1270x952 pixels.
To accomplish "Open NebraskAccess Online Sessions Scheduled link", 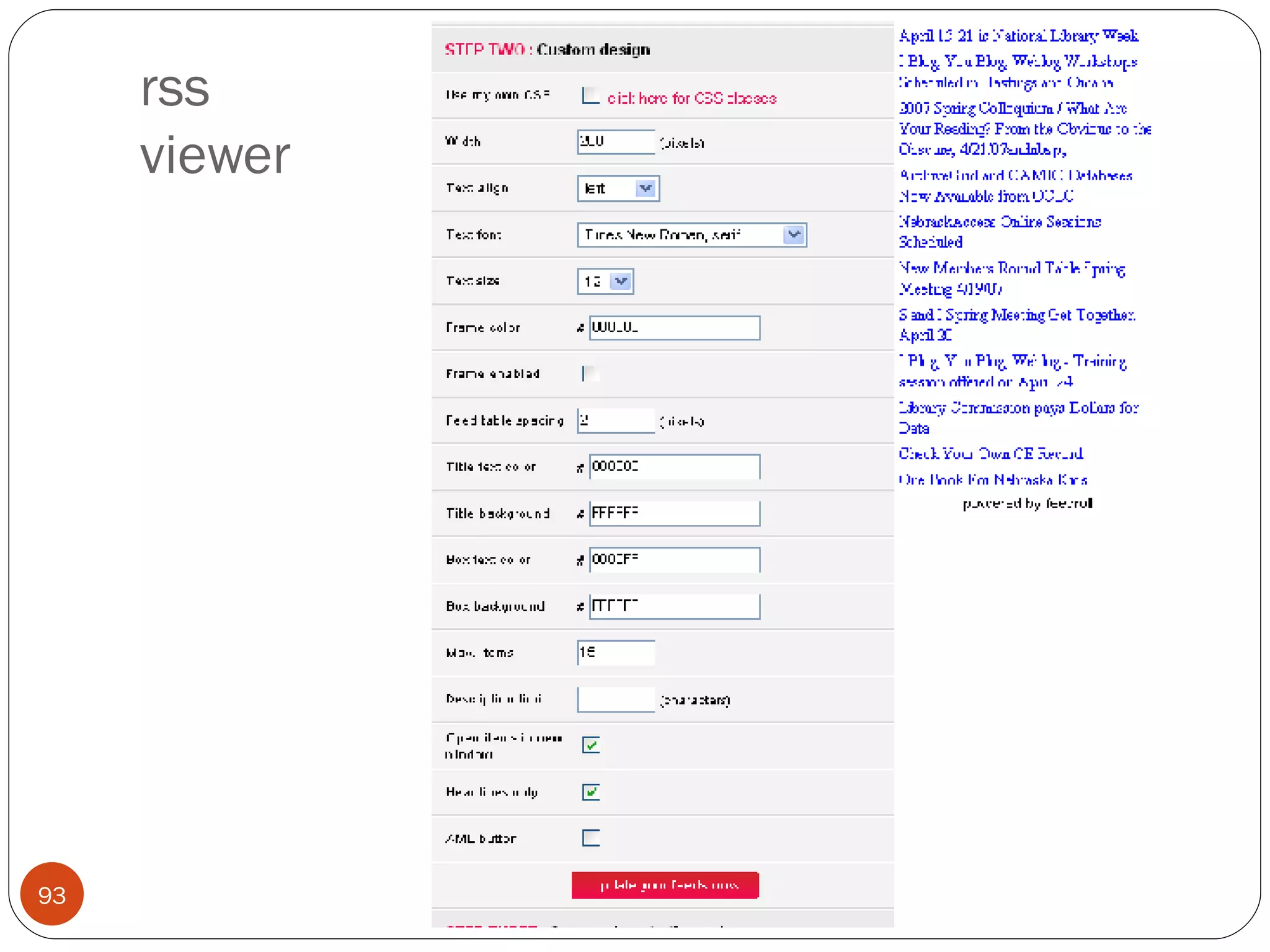I will tap(1000, 232).
